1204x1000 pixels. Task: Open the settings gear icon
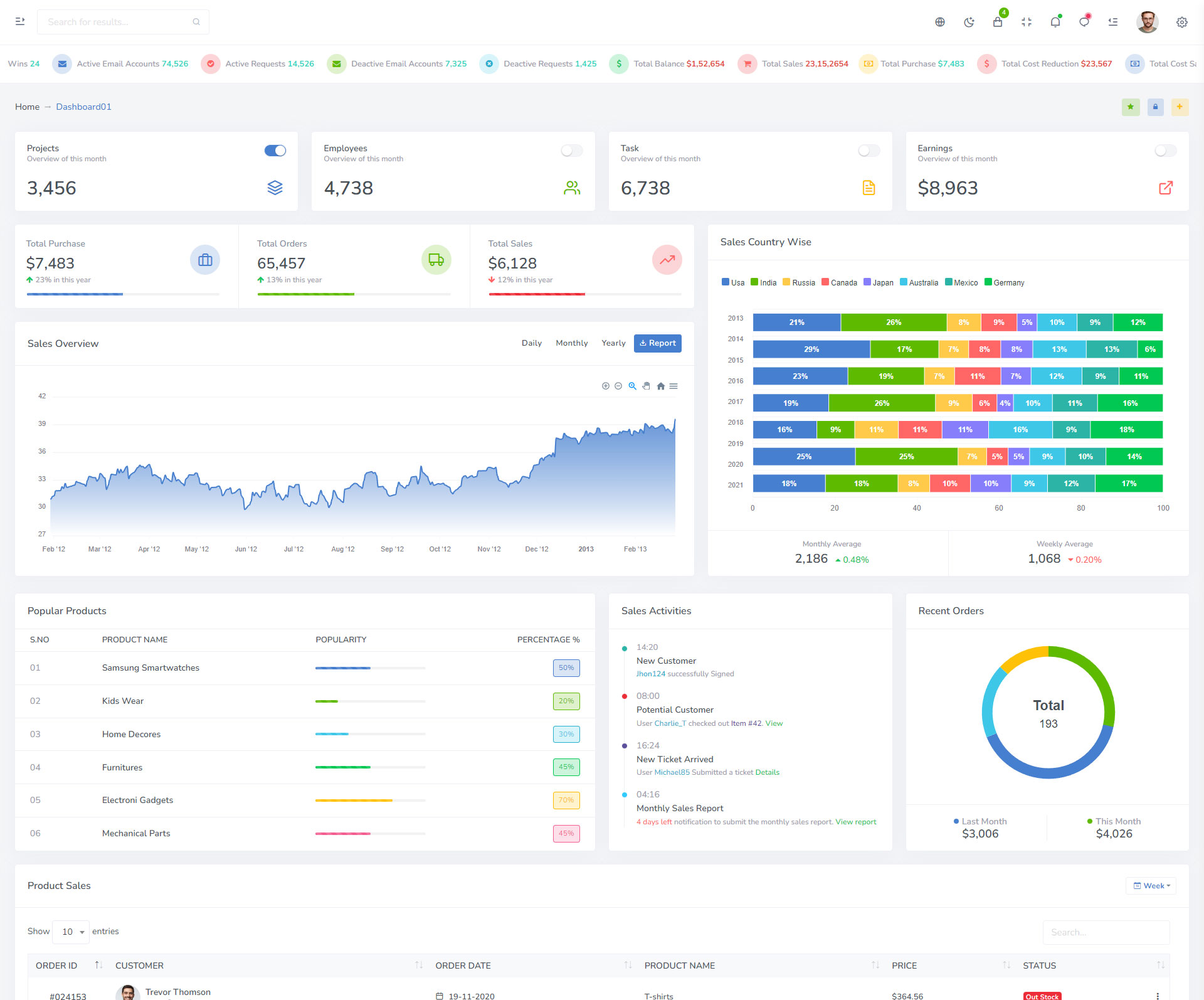click(x=1181, y=23)
